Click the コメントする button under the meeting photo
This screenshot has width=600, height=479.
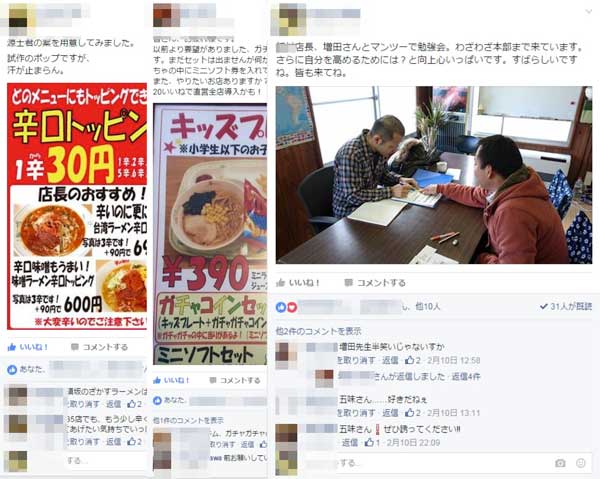[x=375, y=283]
